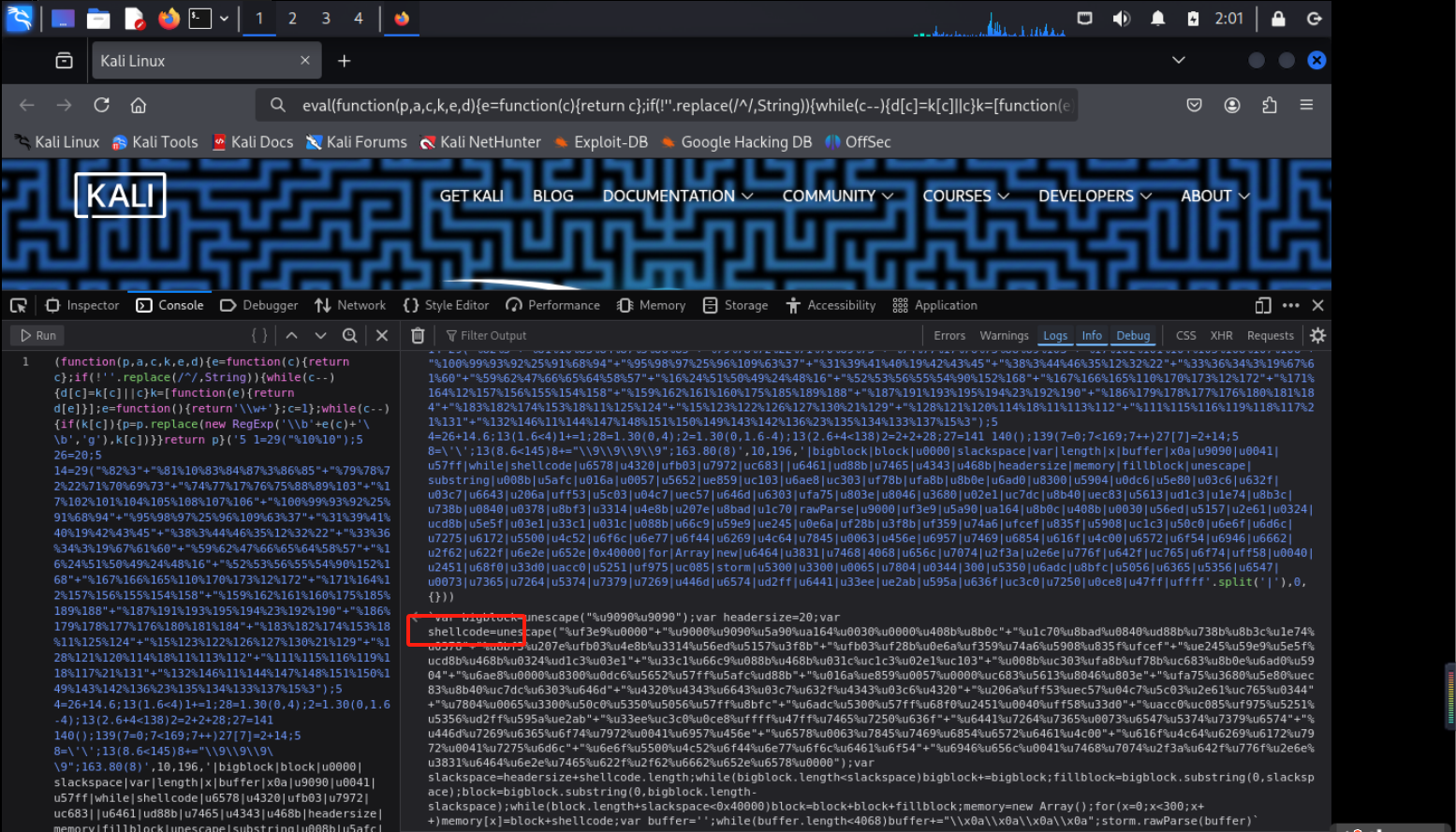The width and height of the screenshot is (1456, 832).
Task: Switch to the Memory tab
Action: (x=651, y=305)
